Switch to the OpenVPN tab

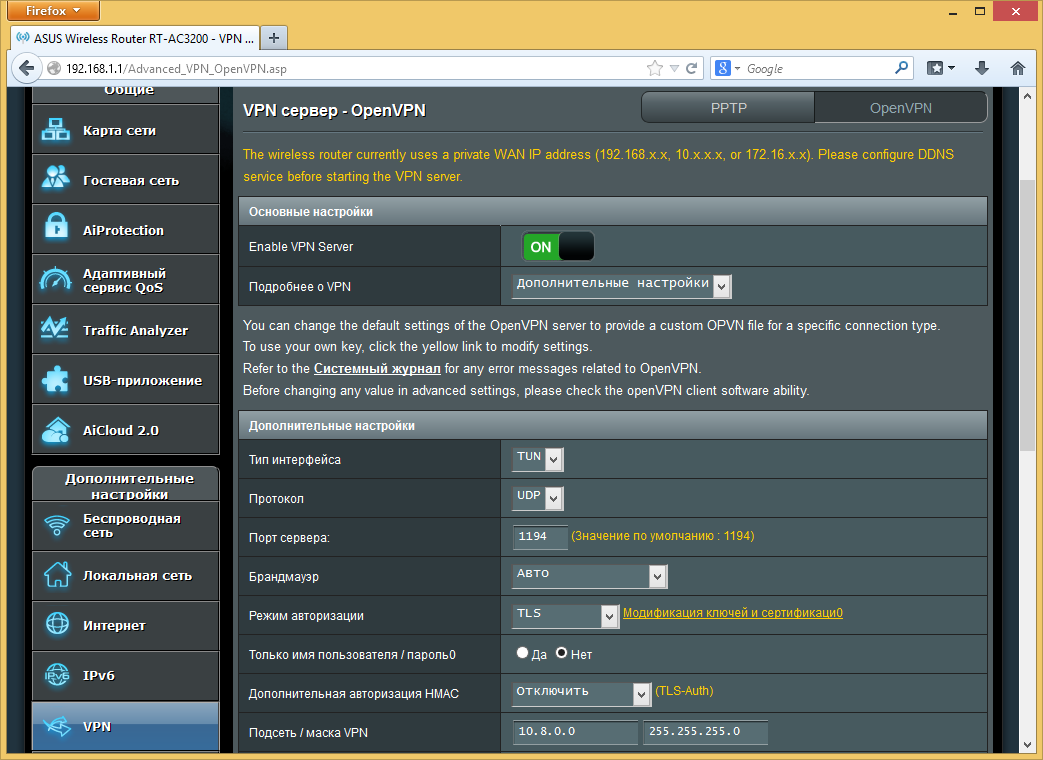[901, 108]
